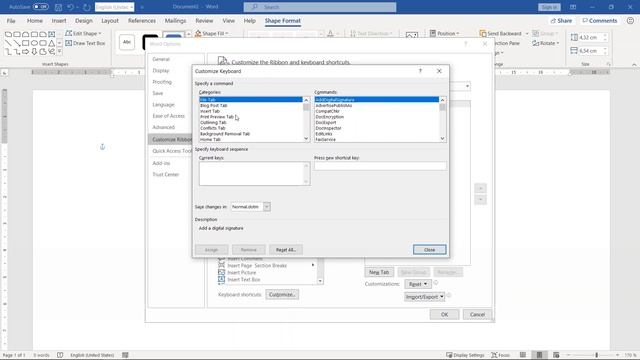Select the right arrow shape in gallery

click(26, 51)
